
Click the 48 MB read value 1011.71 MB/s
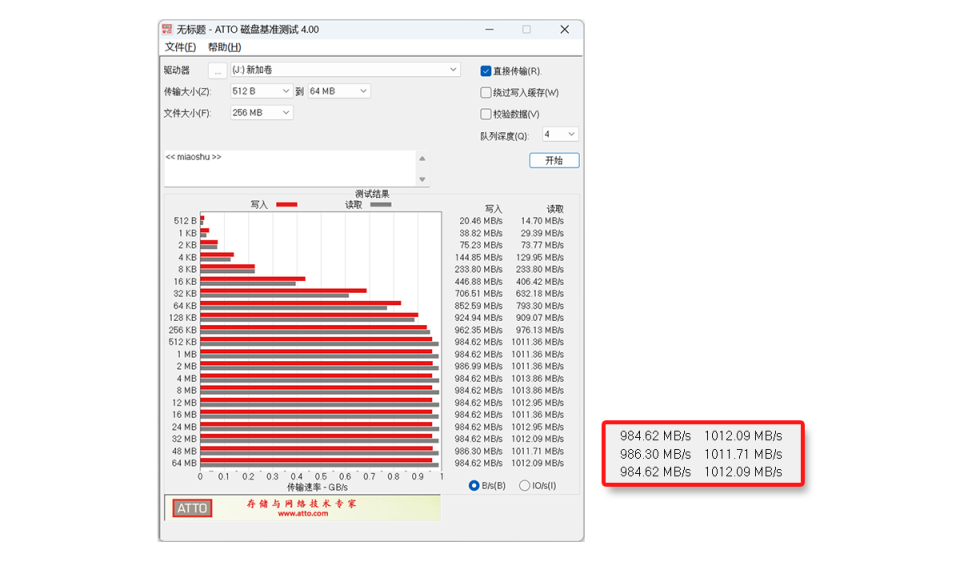[x=538, y=451]
